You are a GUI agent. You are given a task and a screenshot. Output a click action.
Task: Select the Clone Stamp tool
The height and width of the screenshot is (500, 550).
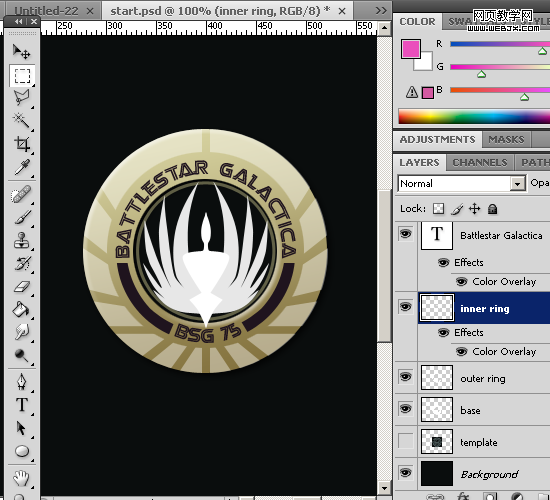[22, 241]
